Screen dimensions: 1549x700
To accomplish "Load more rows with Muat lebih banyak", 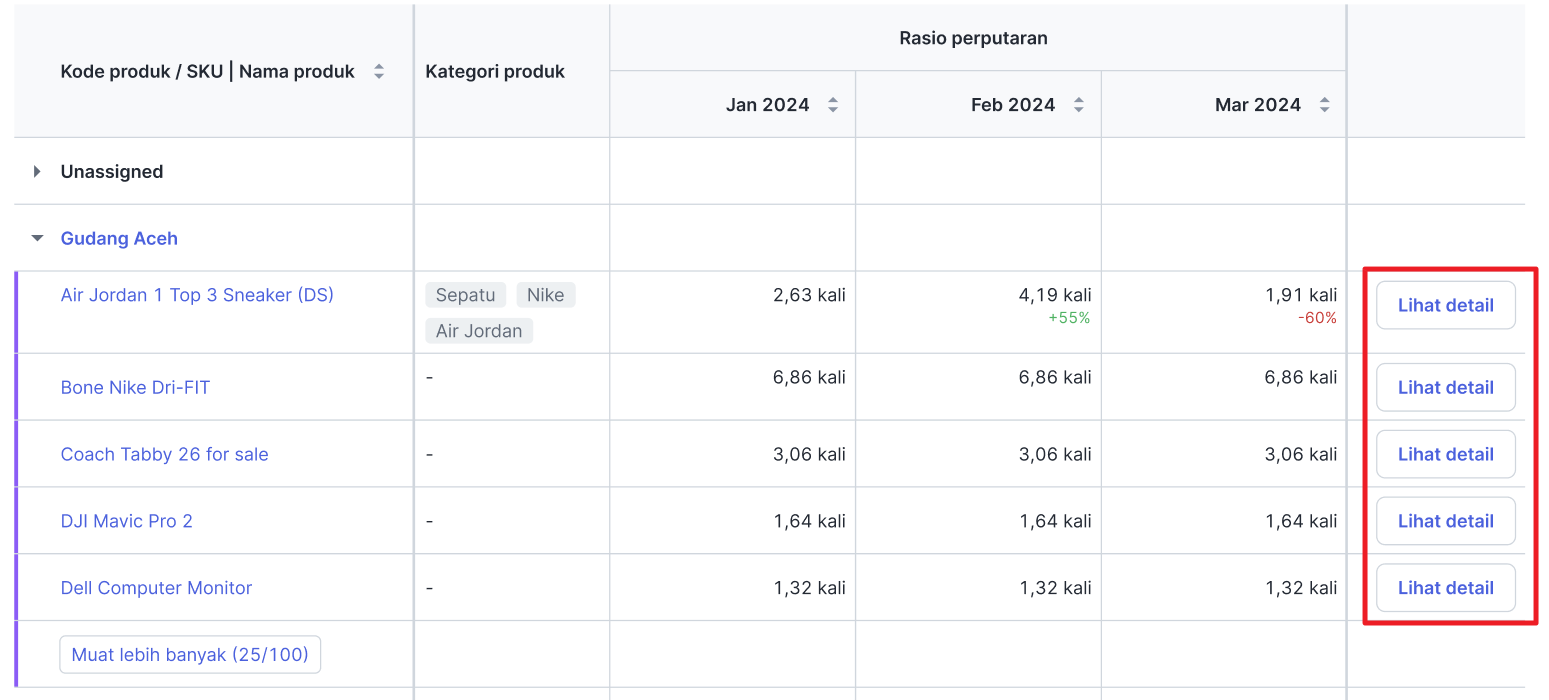I will coord(190,656).
